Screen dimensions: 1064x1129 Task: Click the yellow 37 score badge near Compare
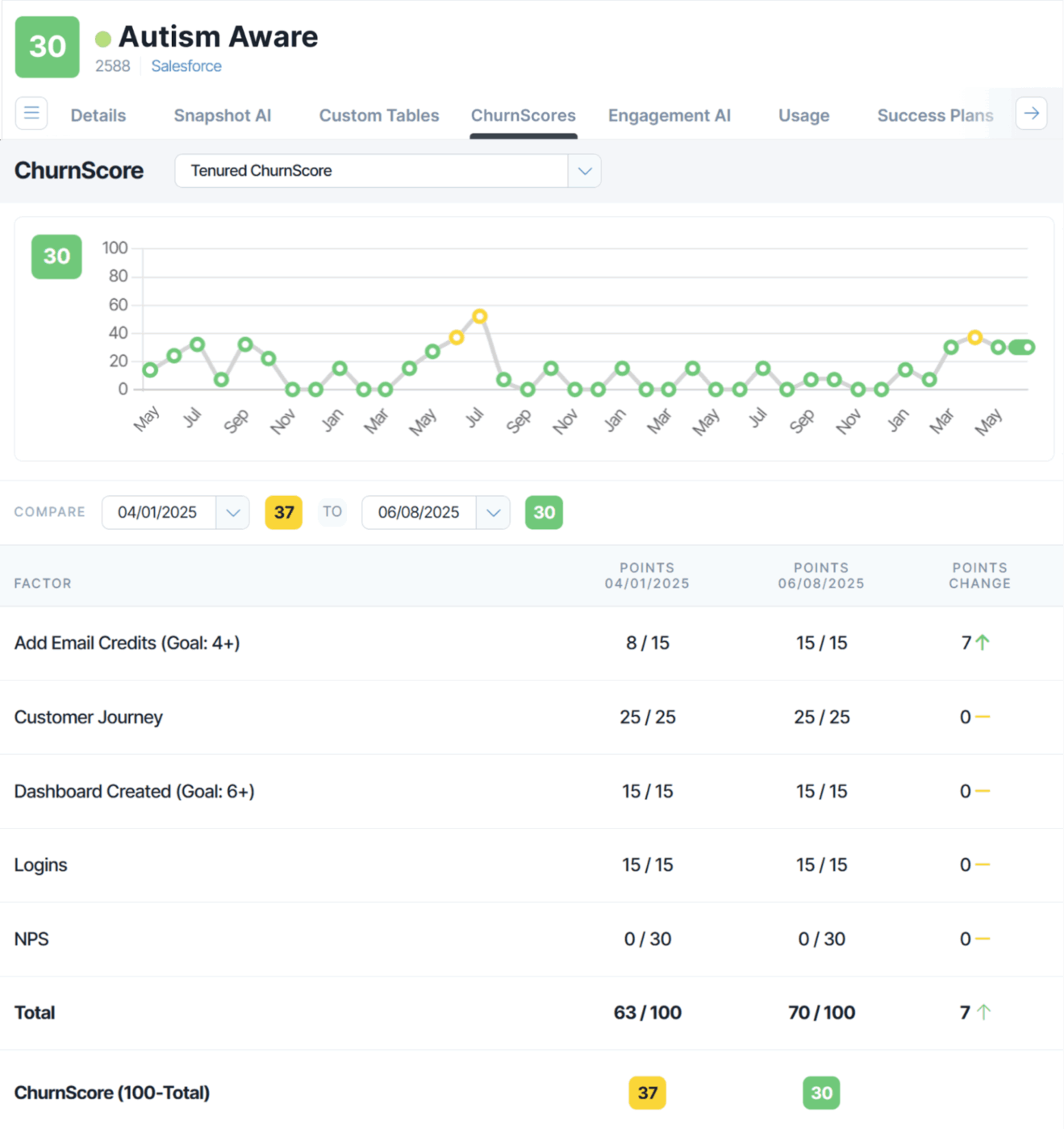(284, 512)
